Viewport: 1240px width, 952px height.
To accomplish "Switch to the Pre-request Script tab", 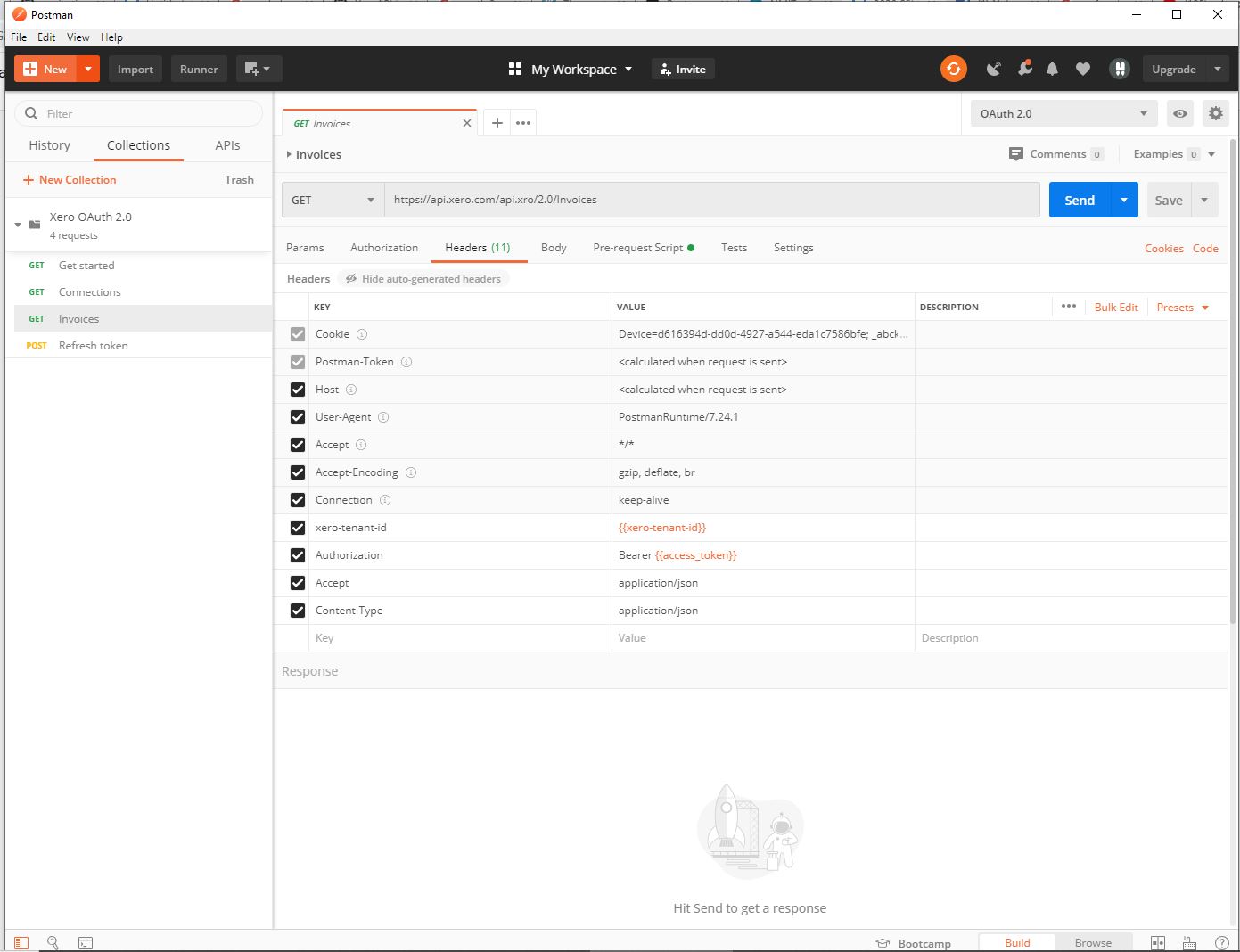I will tap(644, 248).
